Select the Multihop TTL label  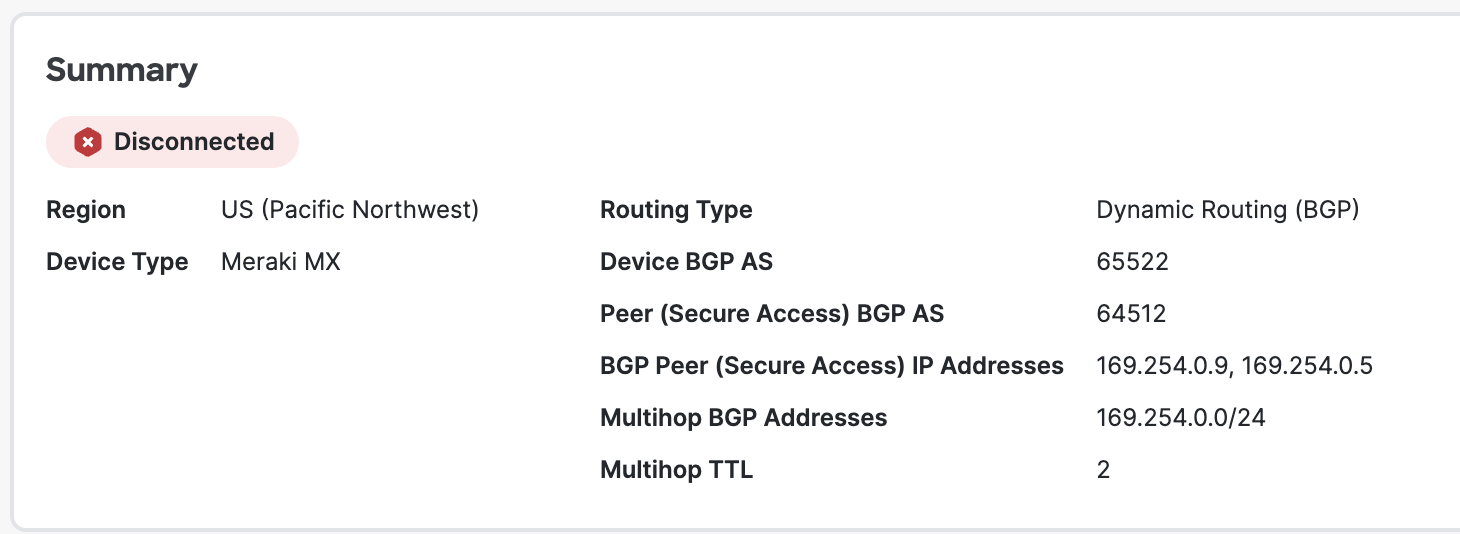(676, 470)
